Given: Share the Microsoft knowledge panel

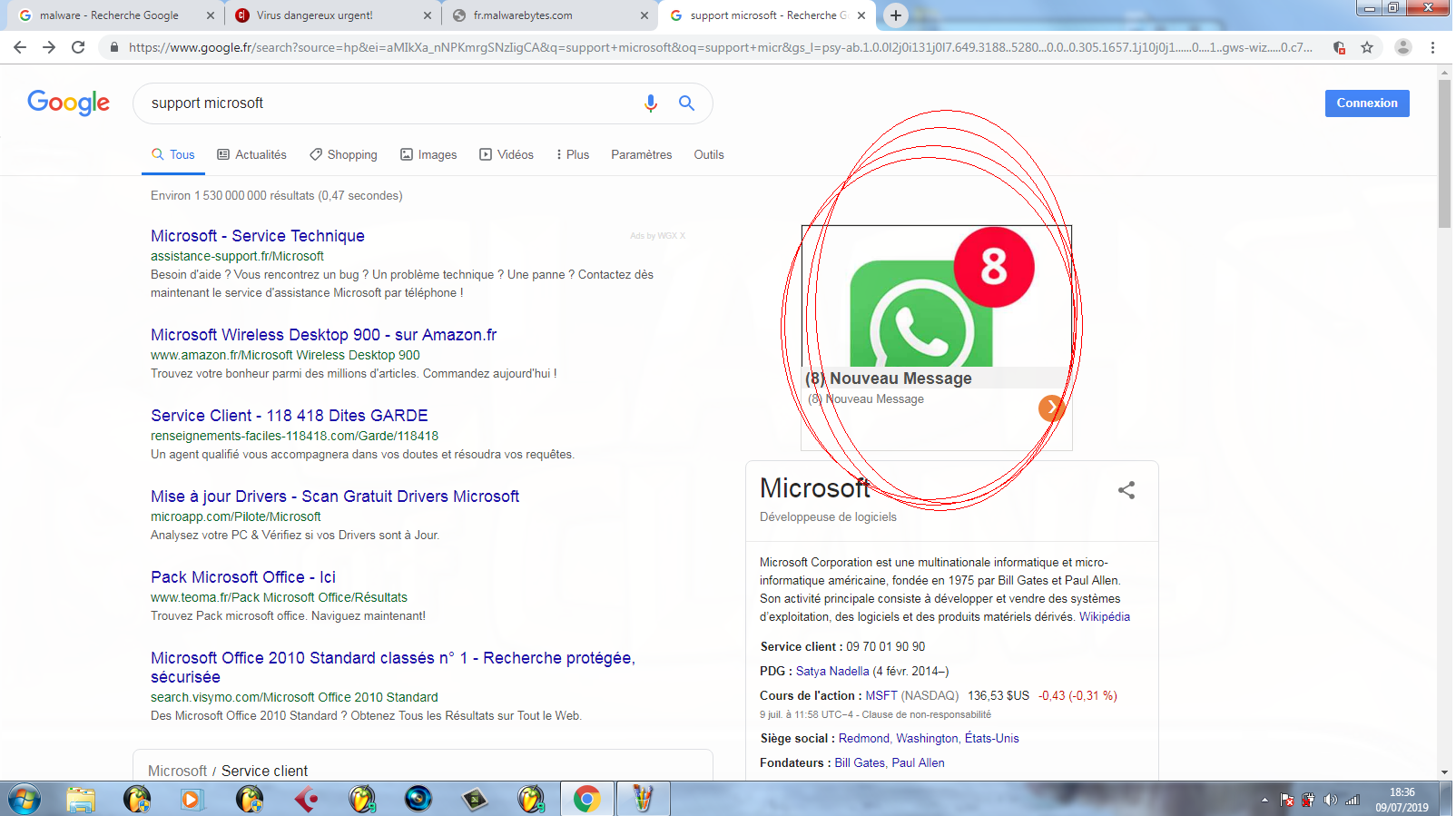Looking at the screenshot, I should point(1126,490).
